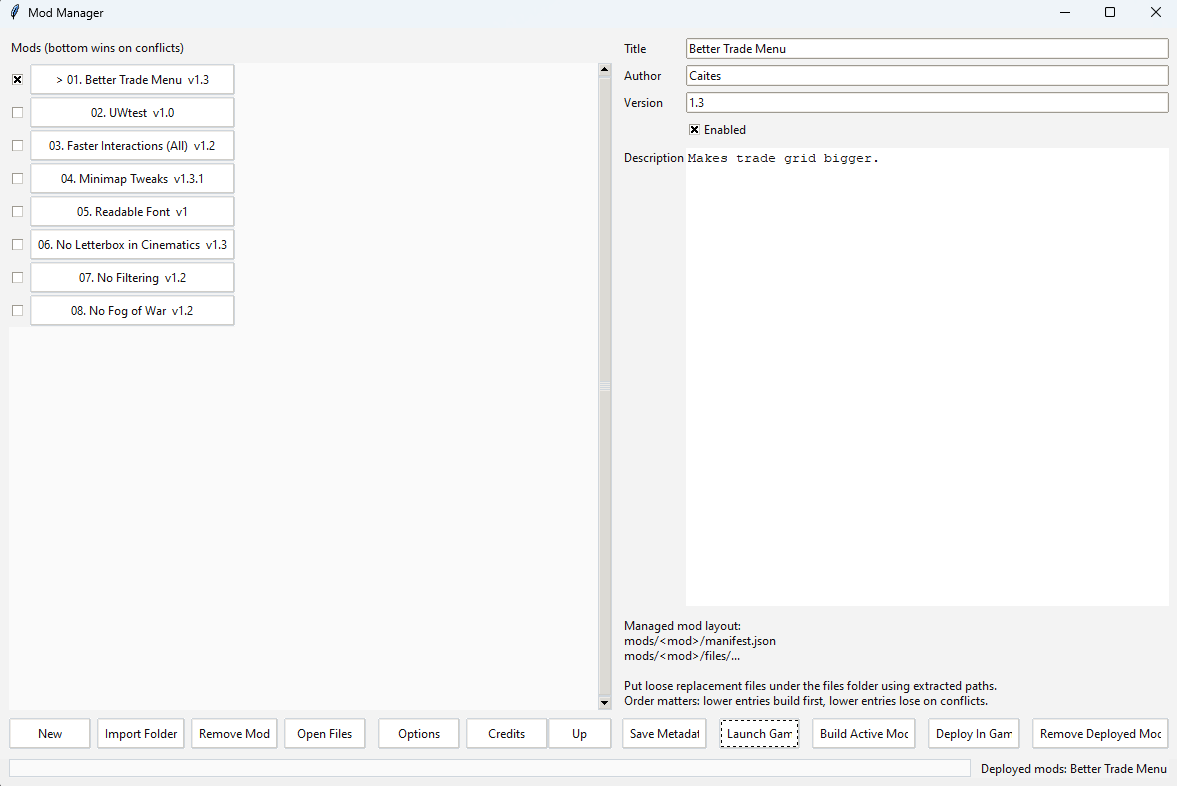Select the 08. No Fog of War v1.2 mod

point(132,311)
